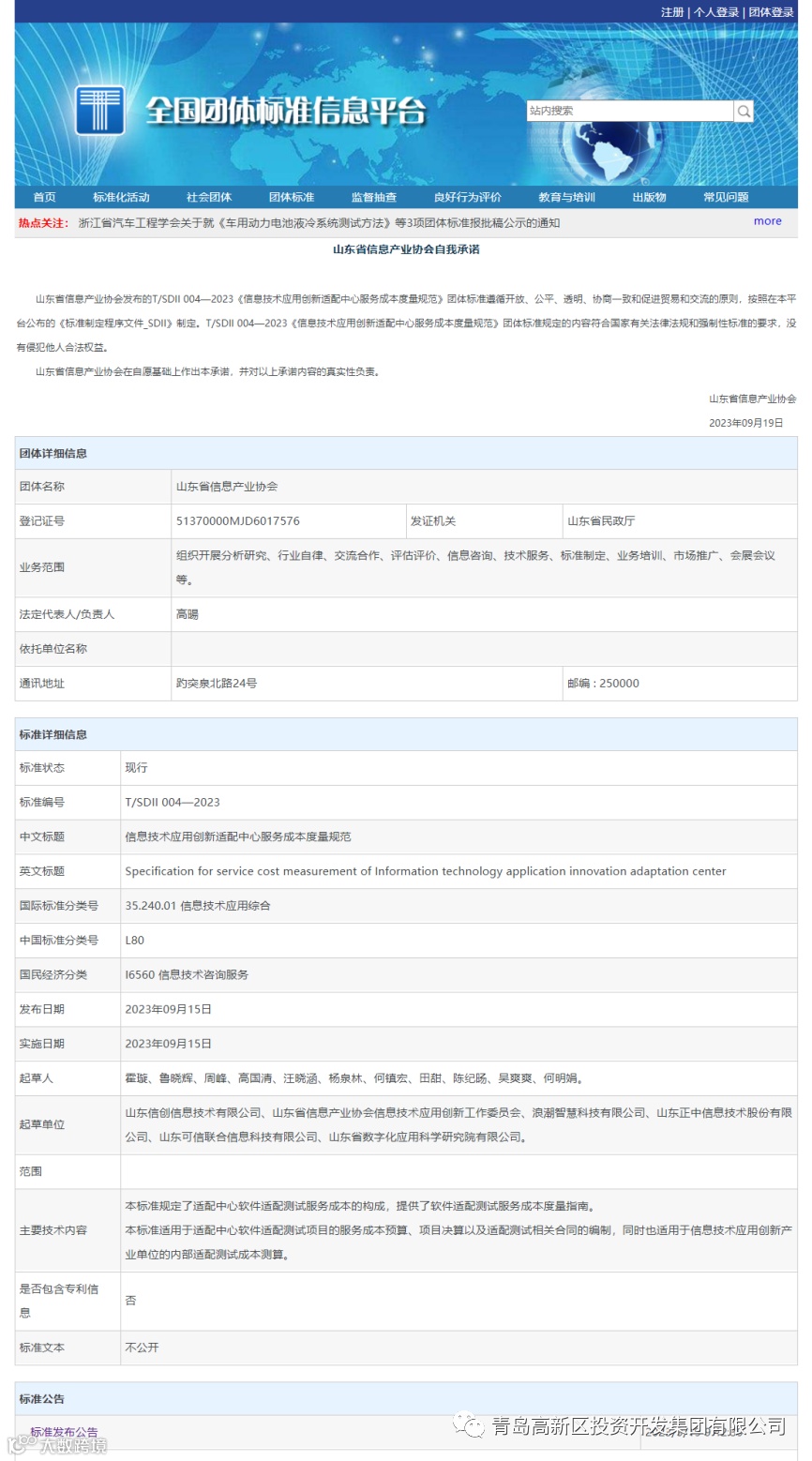This screenshot has width=812, height=1461.
Task: Click the Chinese title 信息技术应用创新适配中心服务成本度量规范
Action: tap(238, 836)
